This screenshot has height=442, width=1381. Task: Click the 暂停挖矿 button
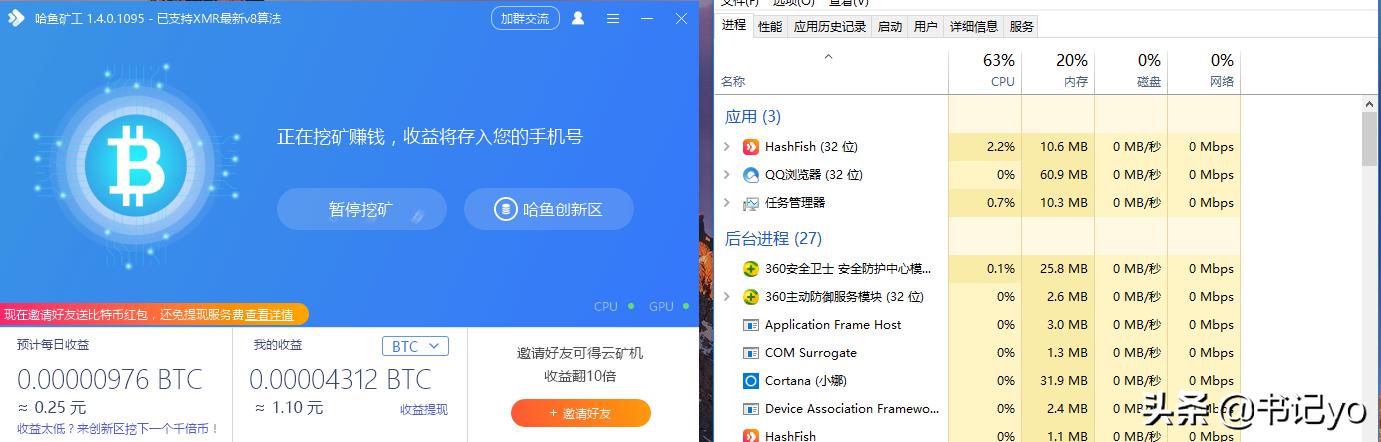[361, 210]
